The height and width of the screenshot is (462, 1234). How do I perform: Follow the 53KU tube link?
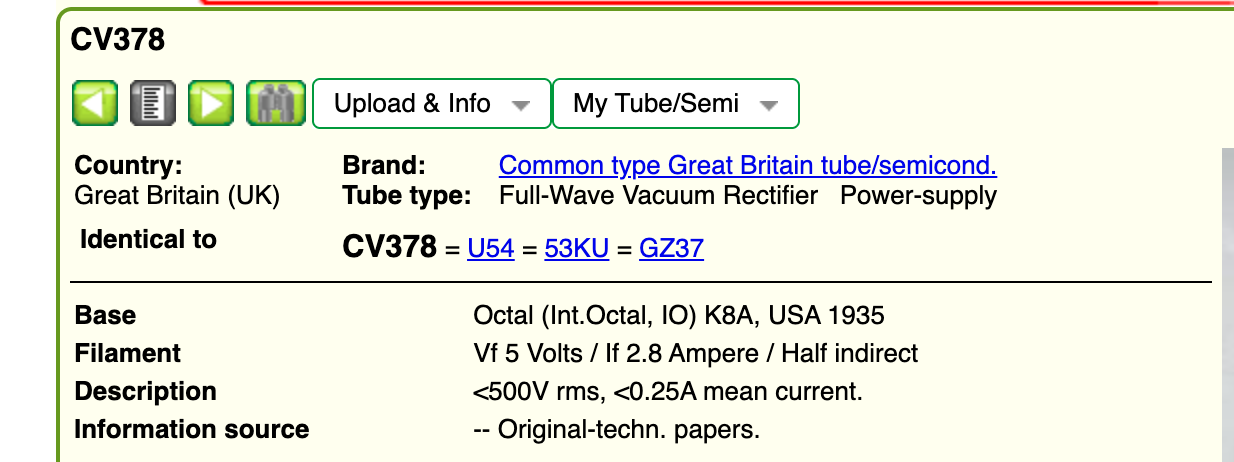(x=576, y=248)
